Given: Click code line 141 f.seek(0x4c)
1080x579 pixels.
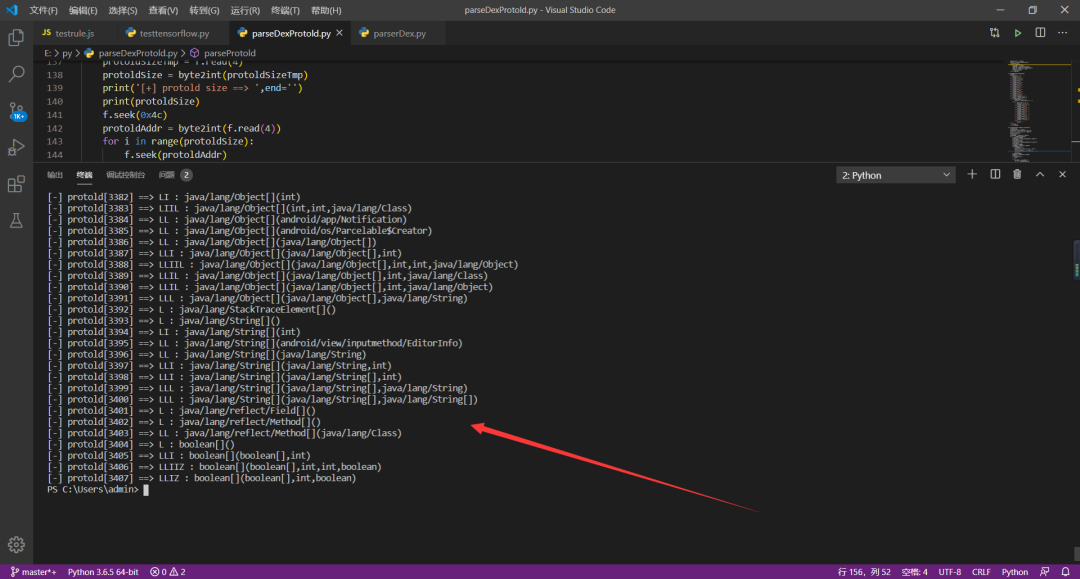Looking at the screenshot, I should click(x=135, y=115).
